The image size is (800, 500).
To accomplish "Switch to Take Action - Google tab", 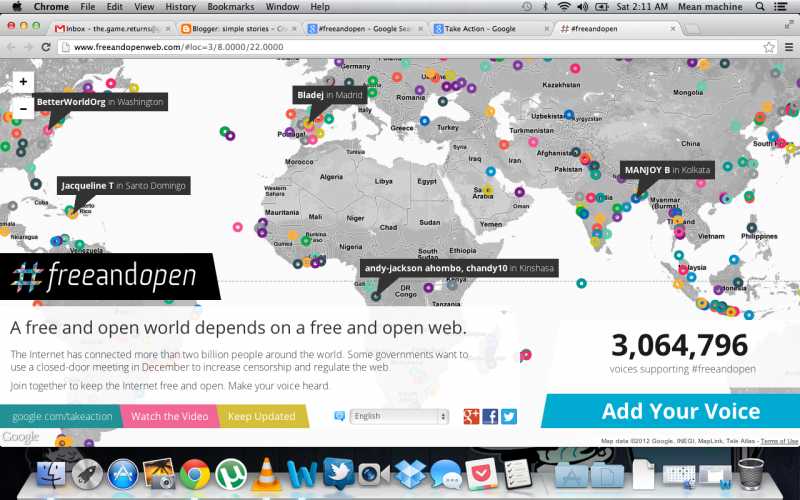I will coord(491,29).
